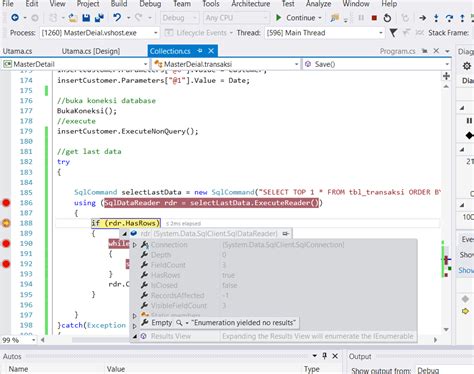
Task: Click the magnifier visualizer next to Empty
Action: point(179,323)
